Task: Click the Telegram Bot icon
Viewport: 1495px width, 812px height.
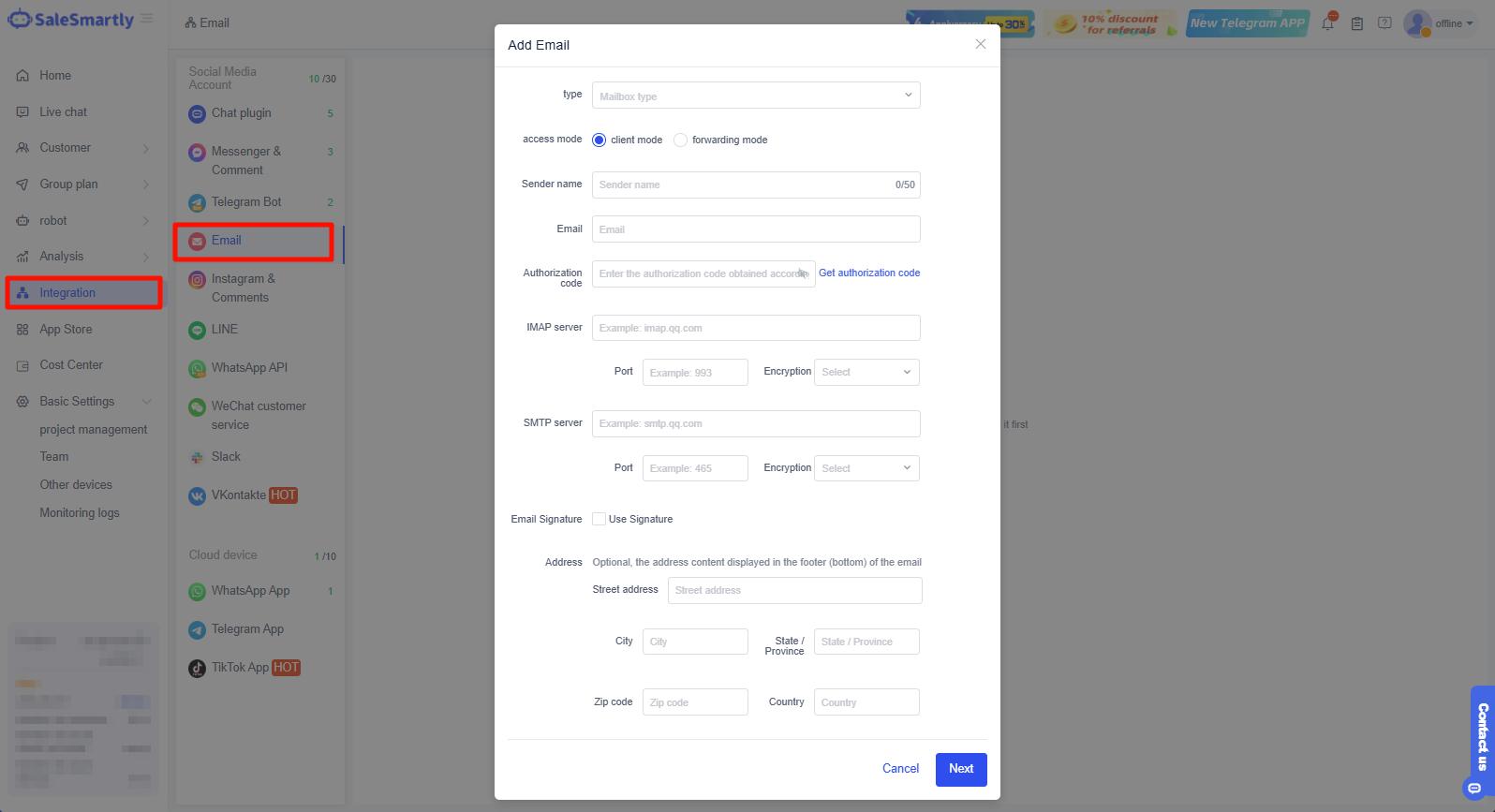Action: pyautogui.click(x=197, y=202)
